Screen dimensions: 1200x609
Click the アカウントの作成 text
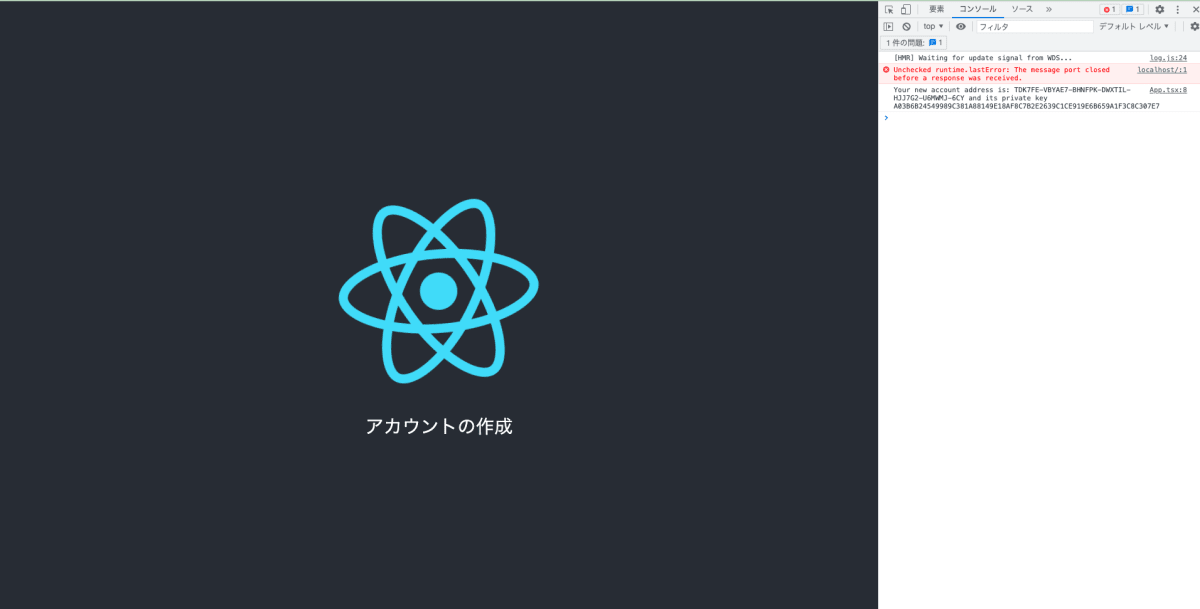(439, 426)
